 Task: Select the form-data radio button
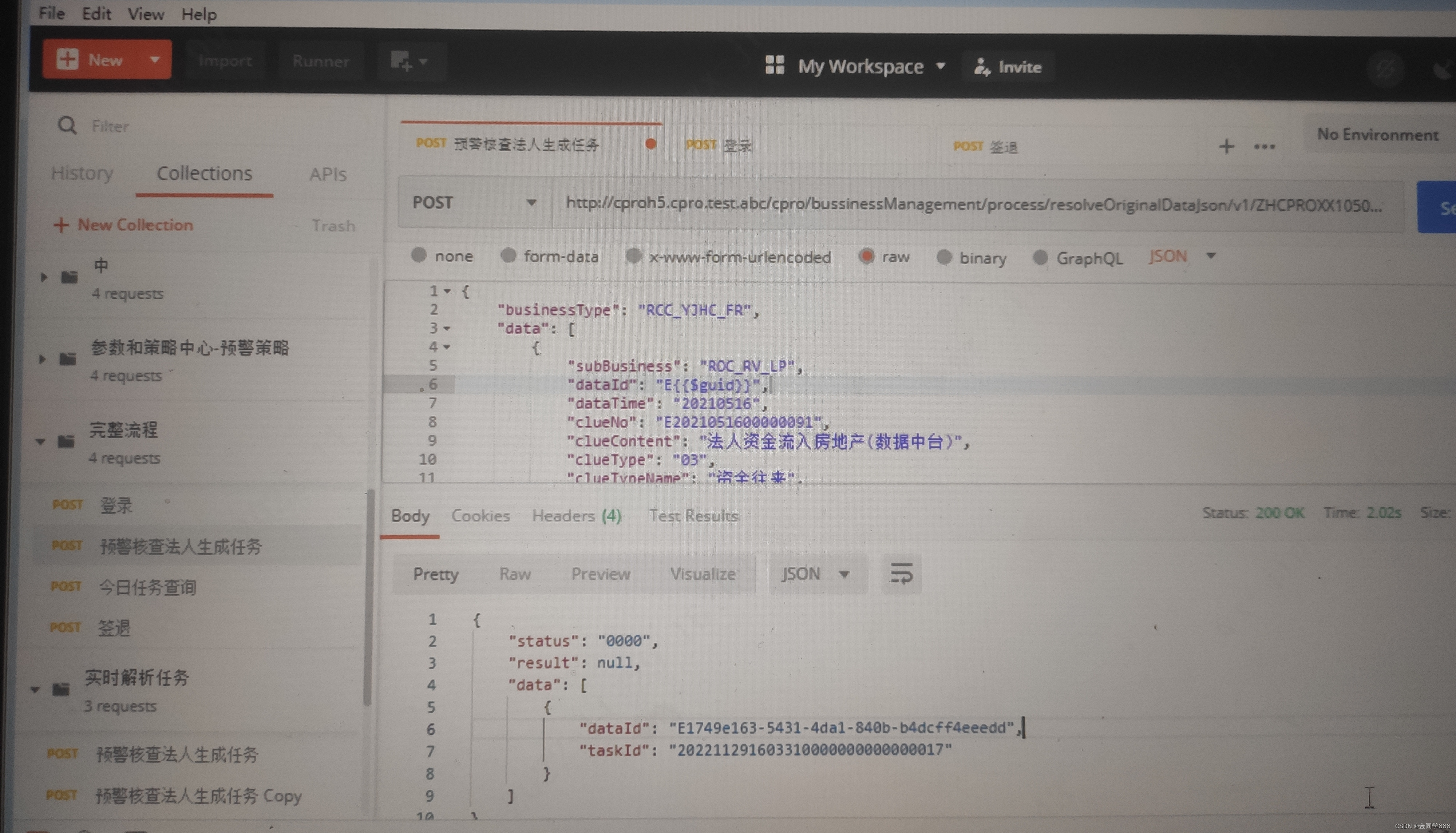tap(508, 255)
